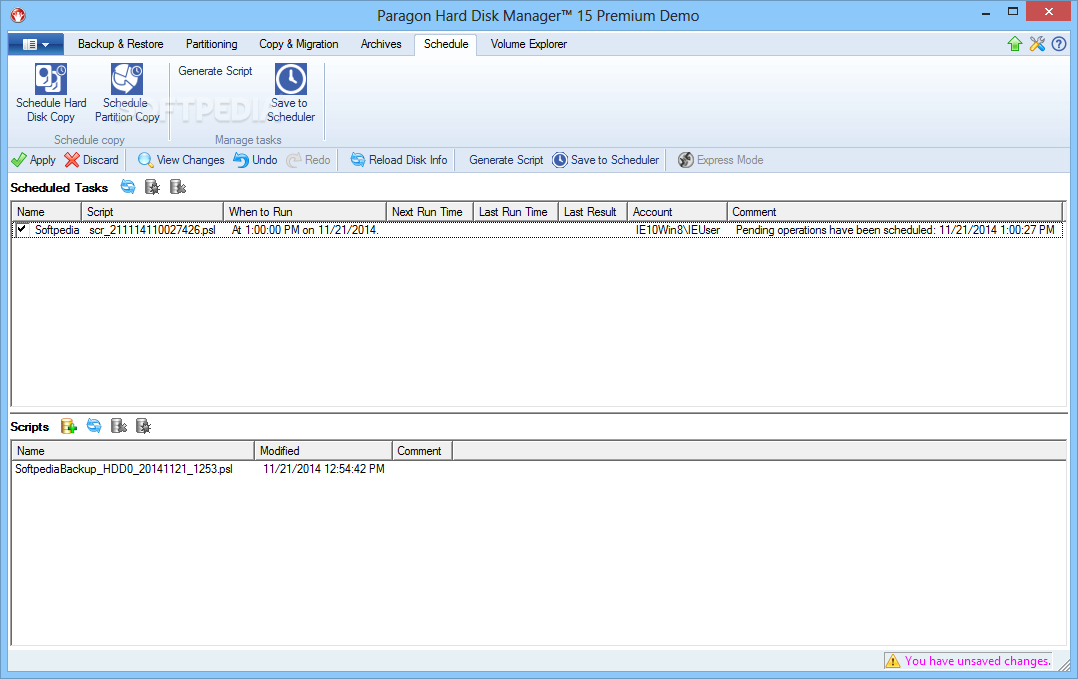1078x679 pixels.
Task: Open the Backup & Restore tab
Action: pos(120,44)
